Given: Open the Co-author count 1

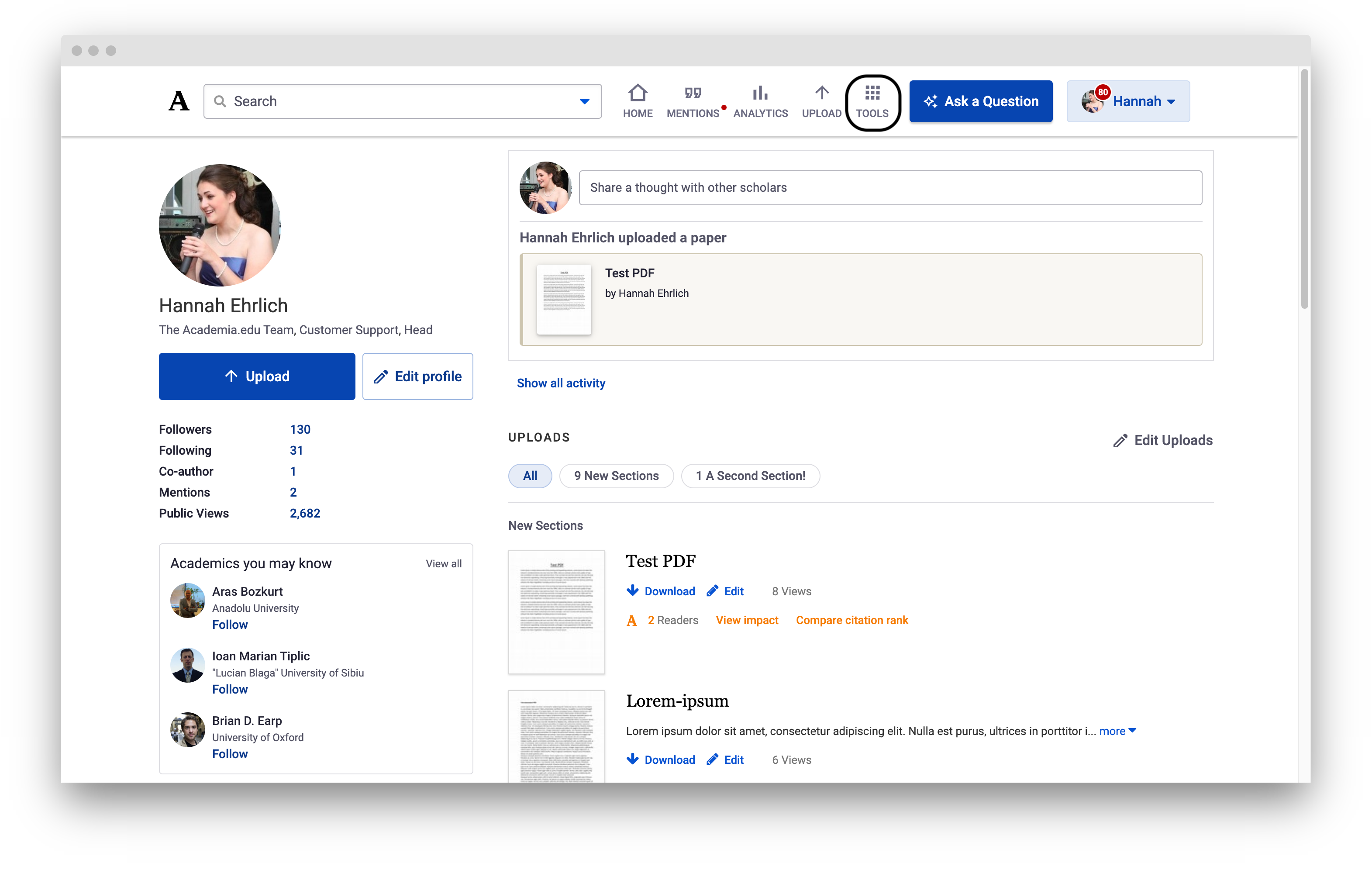Looking at the screenshot, I should click(x=293, y=472).
